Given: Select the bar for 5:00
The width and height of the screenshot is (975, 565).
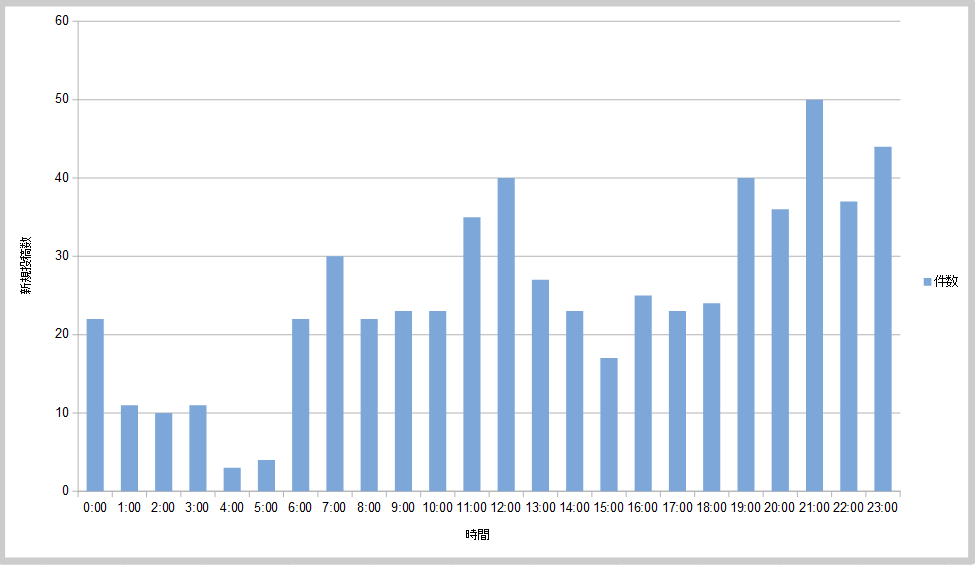Looking at the screenshot, I should tap(266, 476).
